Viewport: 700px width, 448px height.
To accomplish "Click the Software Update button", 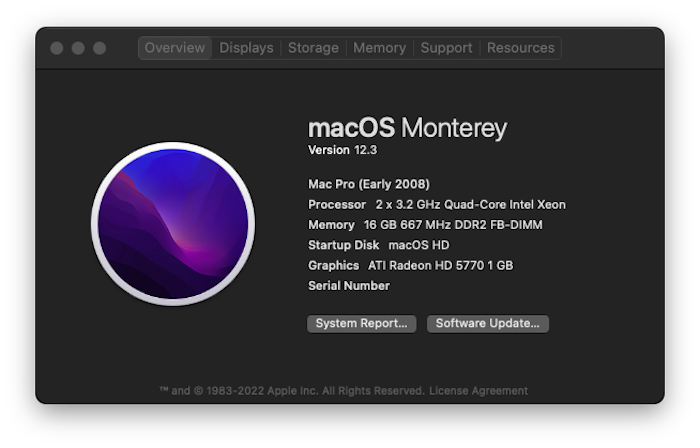I will coord(488,324).
